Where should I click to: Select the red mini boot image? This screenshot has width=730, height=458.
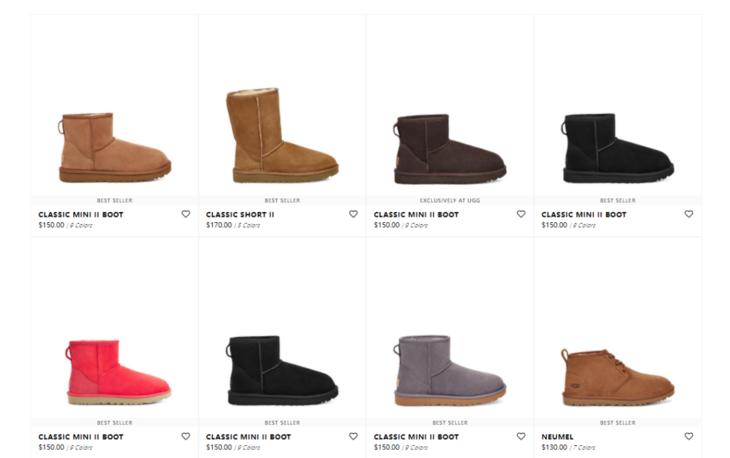point(118,372)
